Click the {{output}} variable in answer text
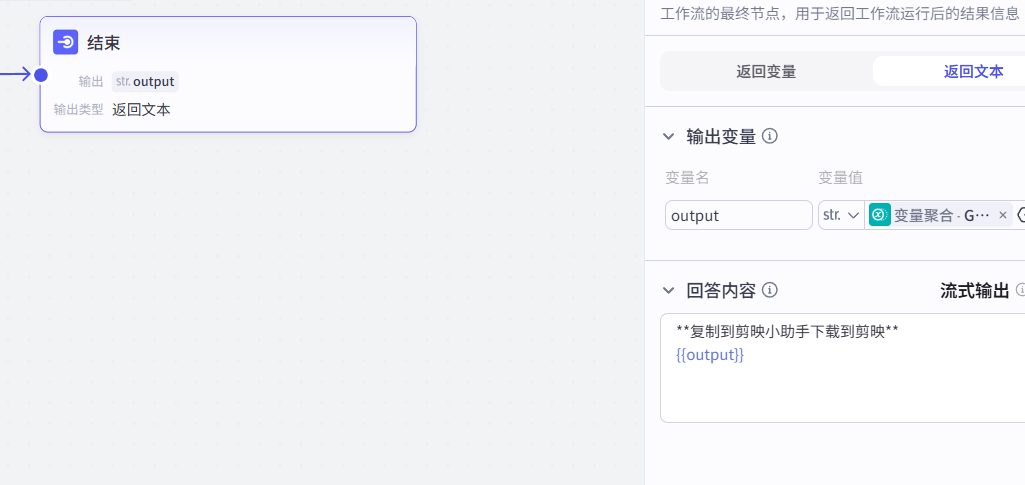The image size is (1025, 485). [x=710, y=355]
